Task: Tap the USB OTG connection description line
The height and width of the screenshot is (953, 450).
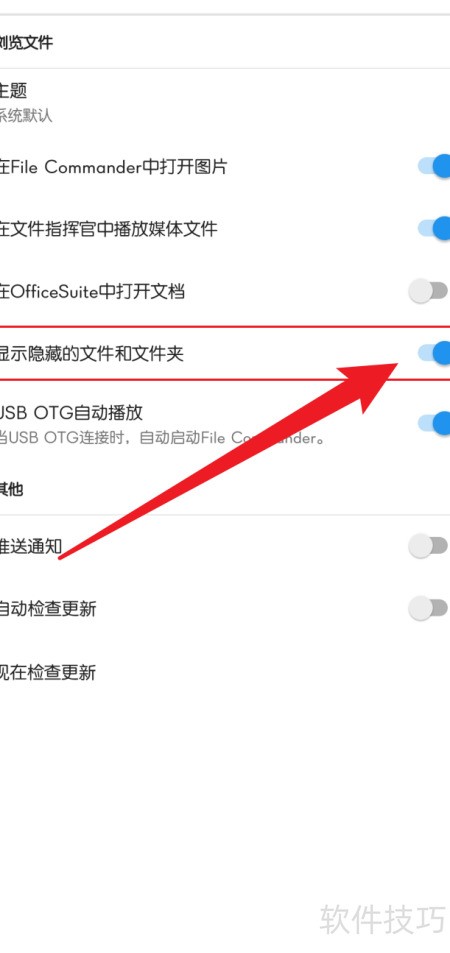Action: click(162, 438)
